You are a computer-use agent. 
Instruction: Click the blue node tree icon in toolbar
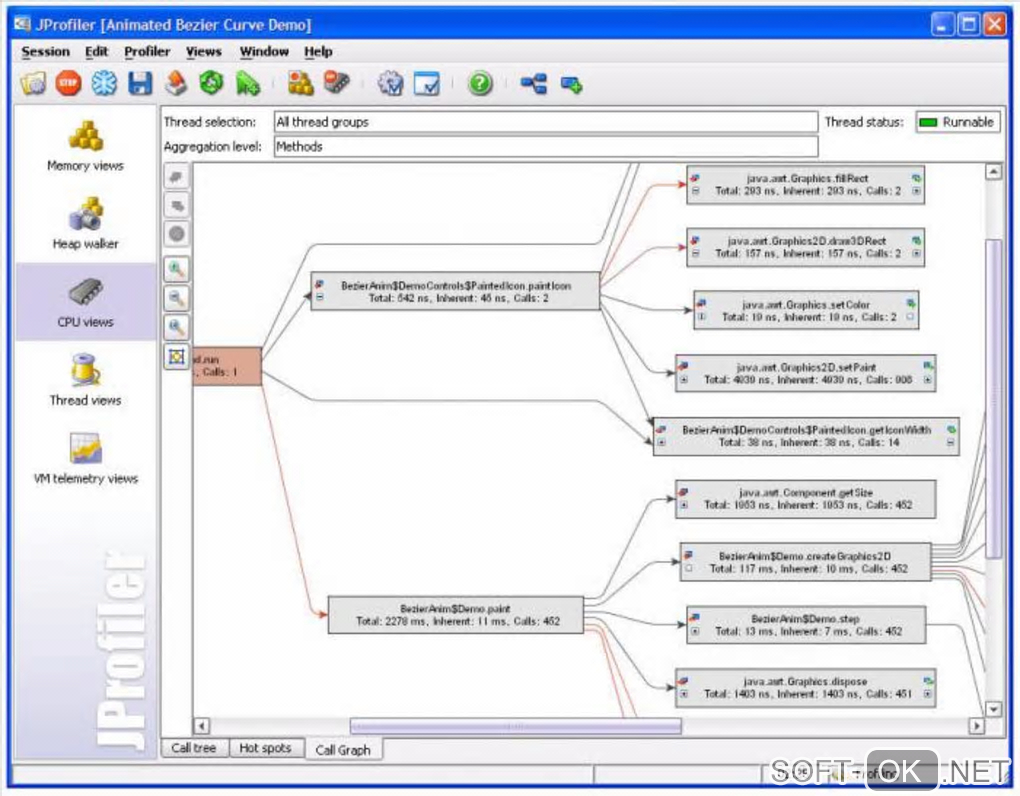pos(534,83)
